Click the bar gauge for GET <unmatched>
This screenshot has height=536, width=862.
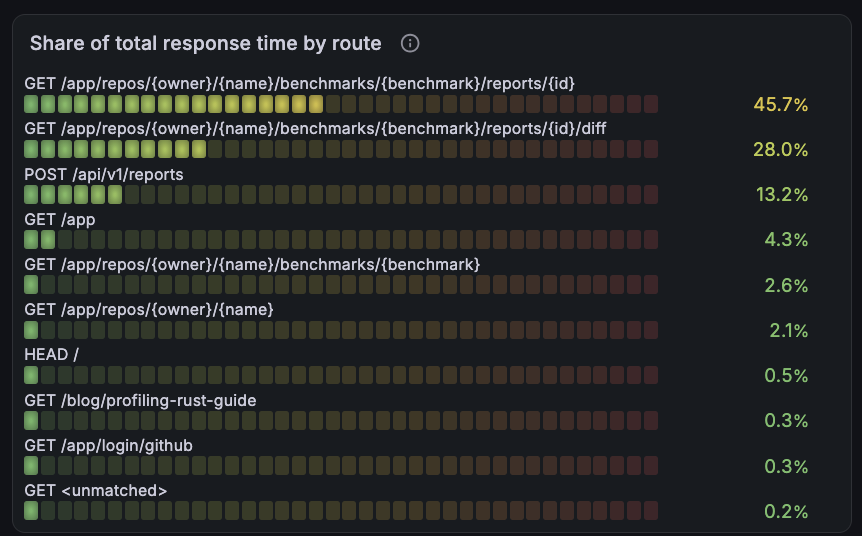click(x=341, y=511)
